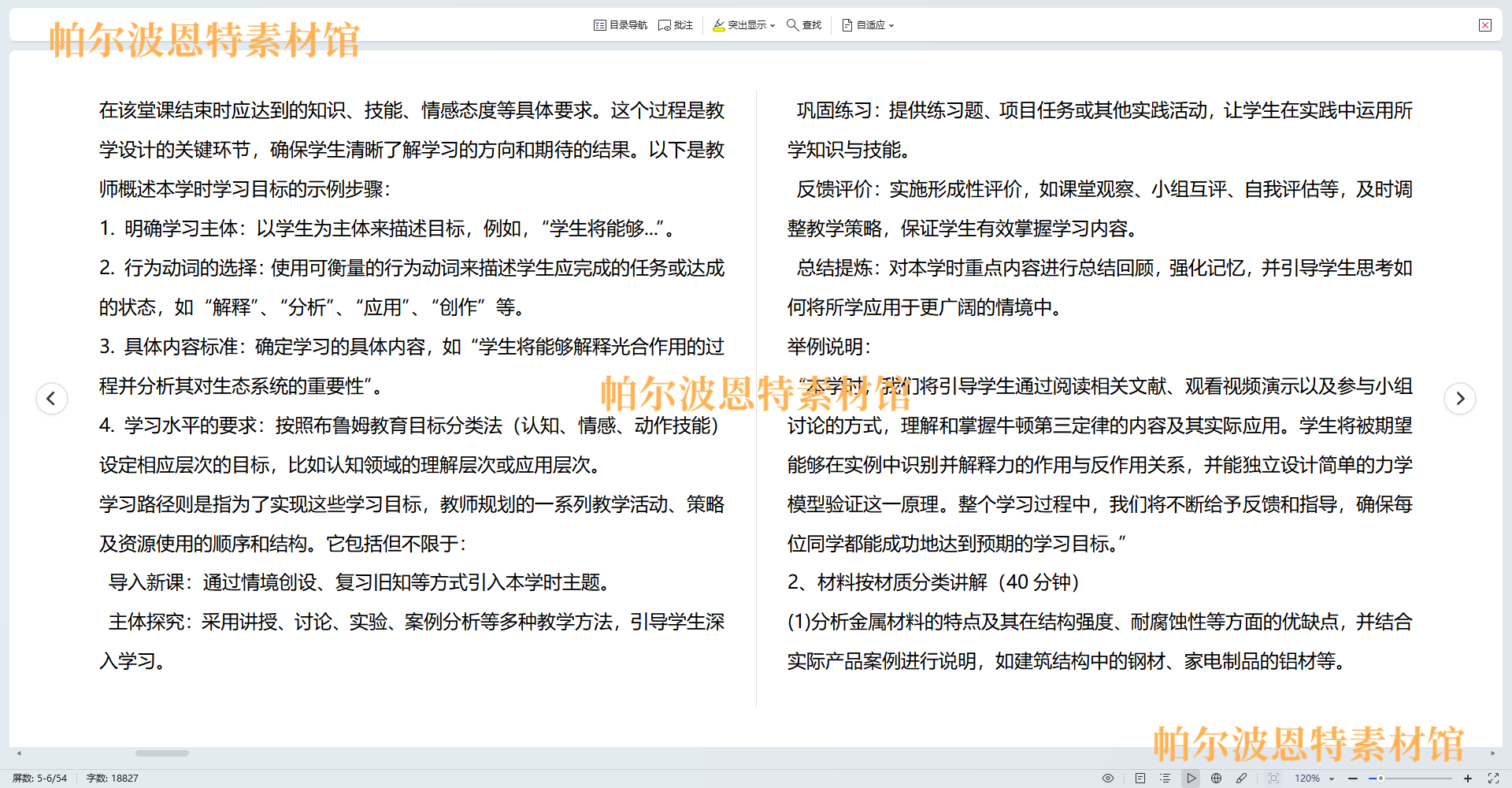Click the 字数: 18827 word count
Image resolution: width=1512 pixels, height=788 pixels.
tap(113, 778)
